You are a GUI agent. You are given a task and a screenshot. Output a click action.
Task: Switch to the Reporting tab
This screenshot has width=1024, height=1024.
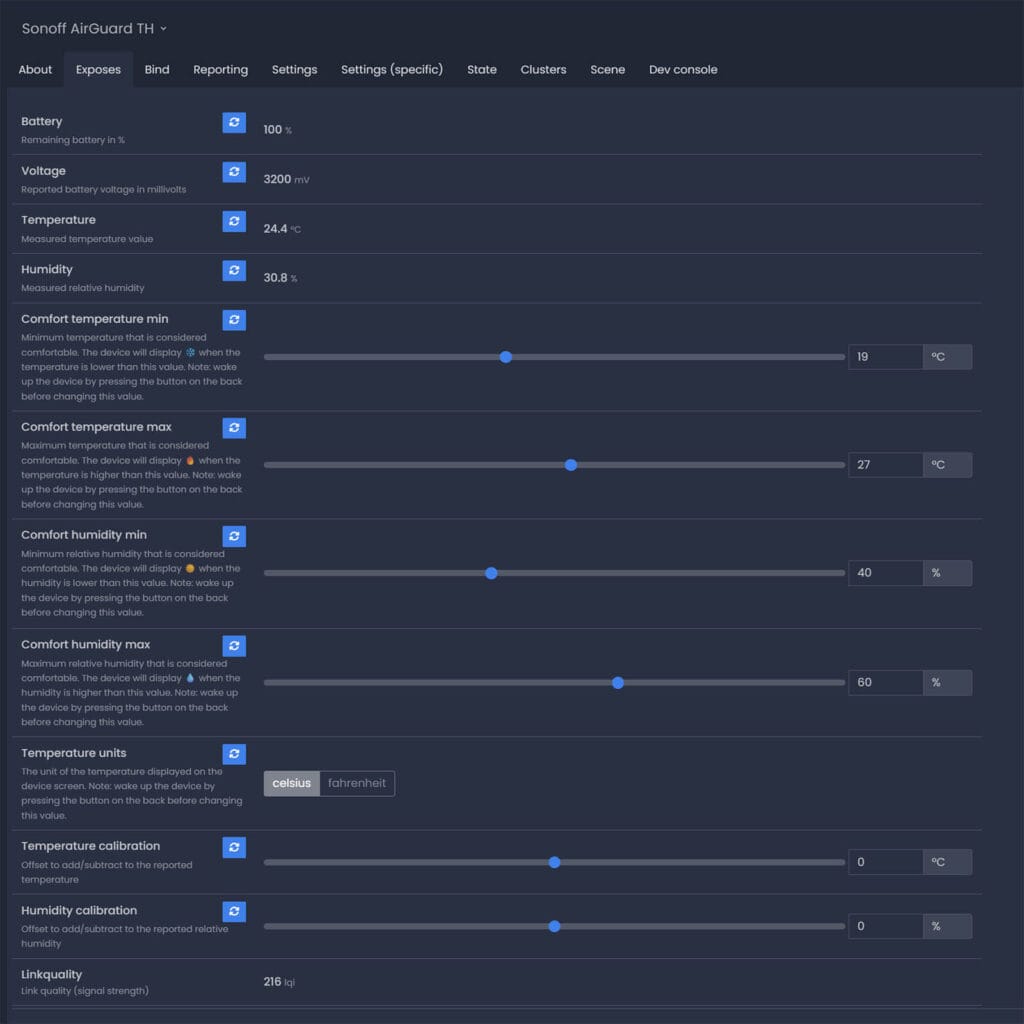click(220, 70)
